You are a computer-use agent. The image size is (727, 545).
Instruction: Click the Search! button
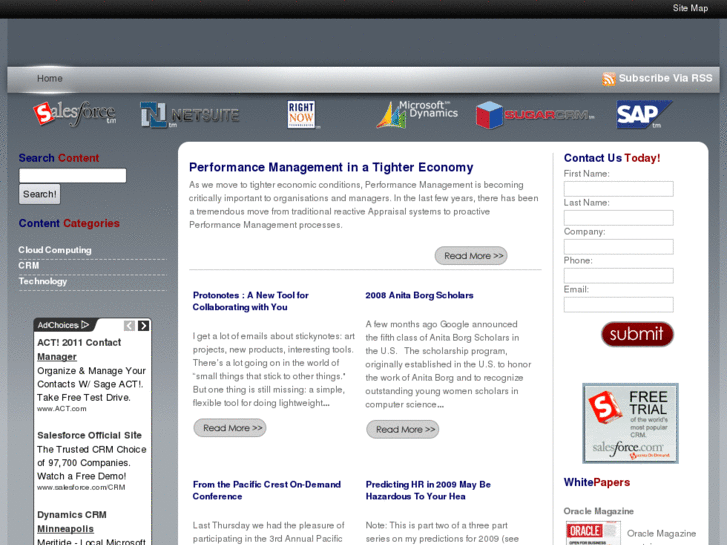click(39, 194)
